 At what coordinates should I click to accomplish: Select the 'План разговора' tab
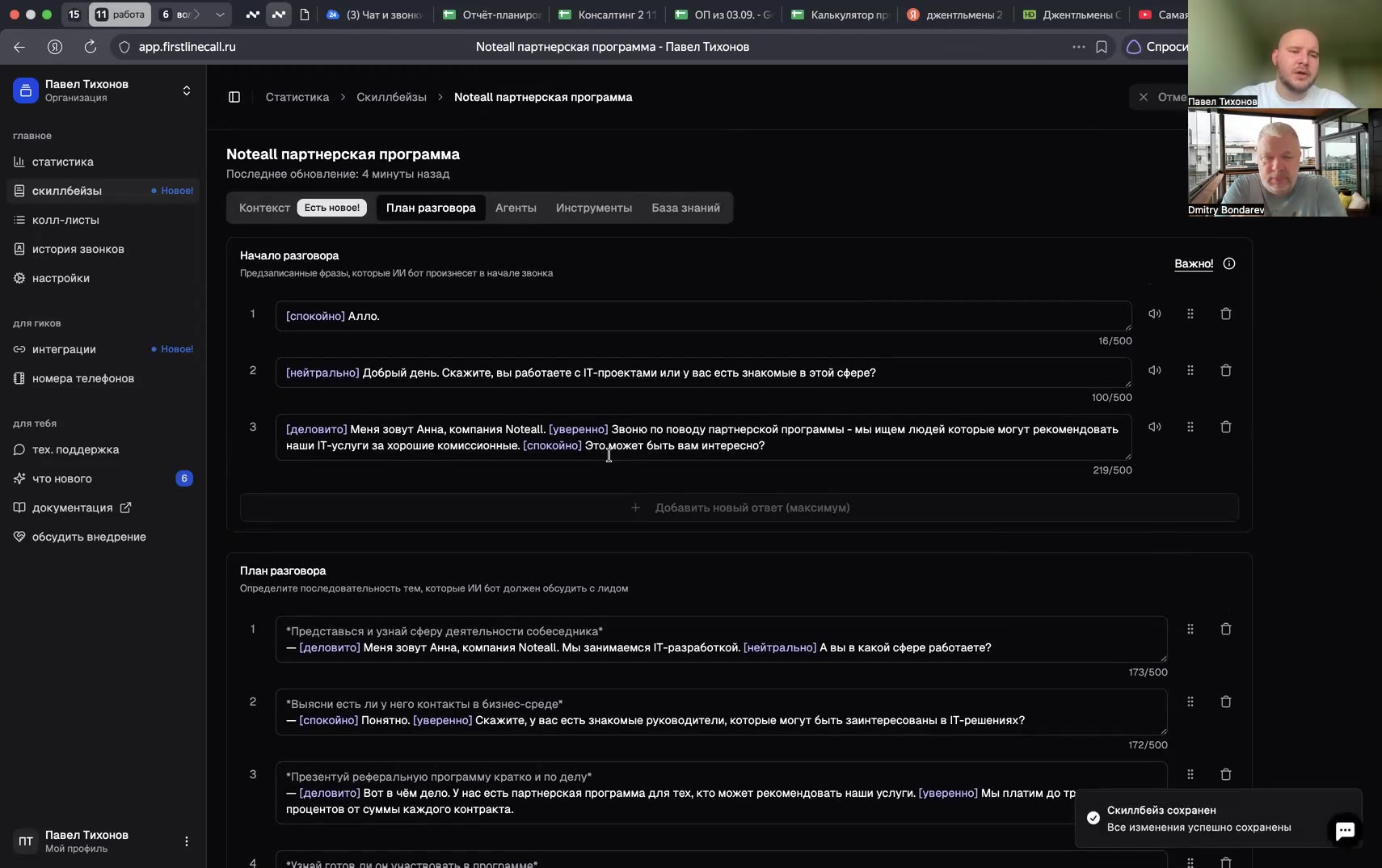431,208
